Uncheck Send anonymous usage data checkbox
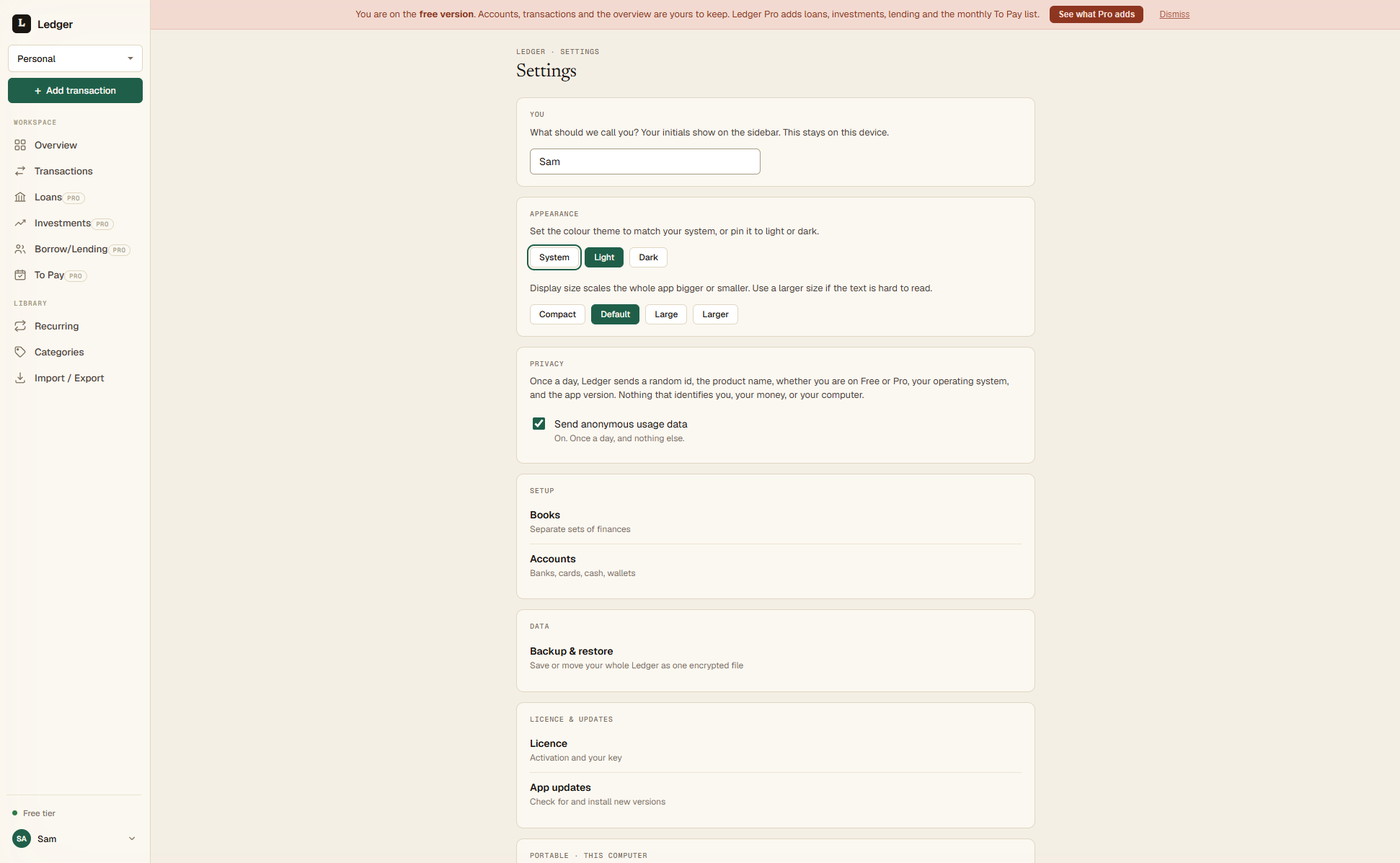 coord(539,424)
